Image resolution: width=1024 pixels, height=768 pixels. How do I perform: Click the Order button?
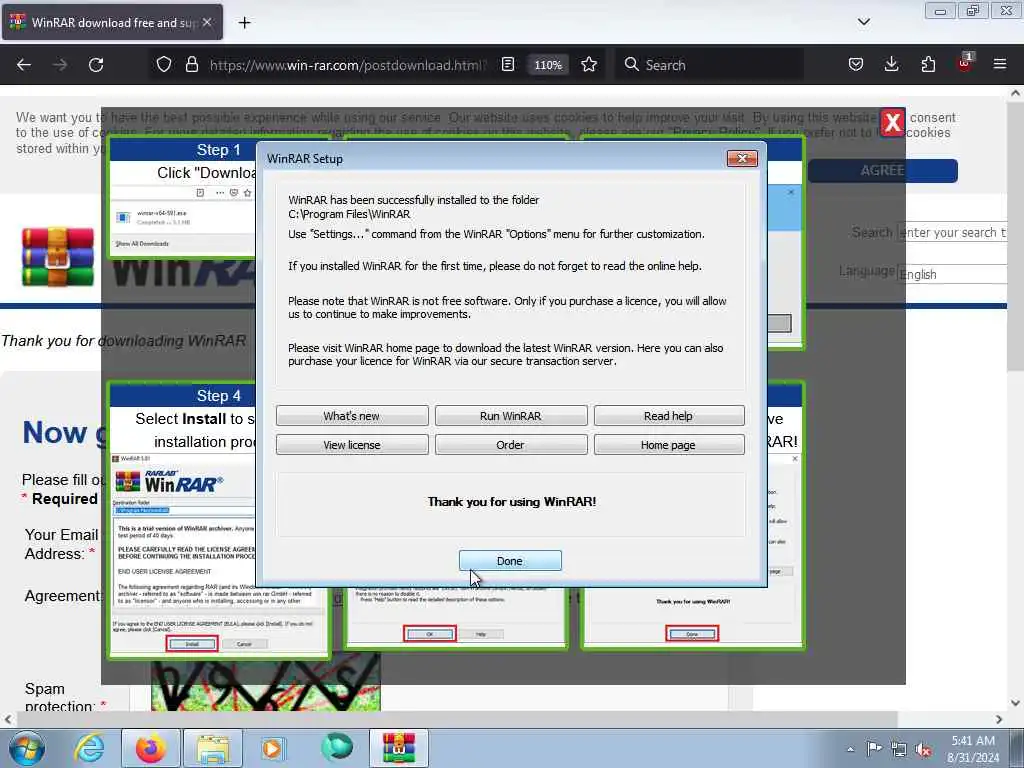point(510,444)
